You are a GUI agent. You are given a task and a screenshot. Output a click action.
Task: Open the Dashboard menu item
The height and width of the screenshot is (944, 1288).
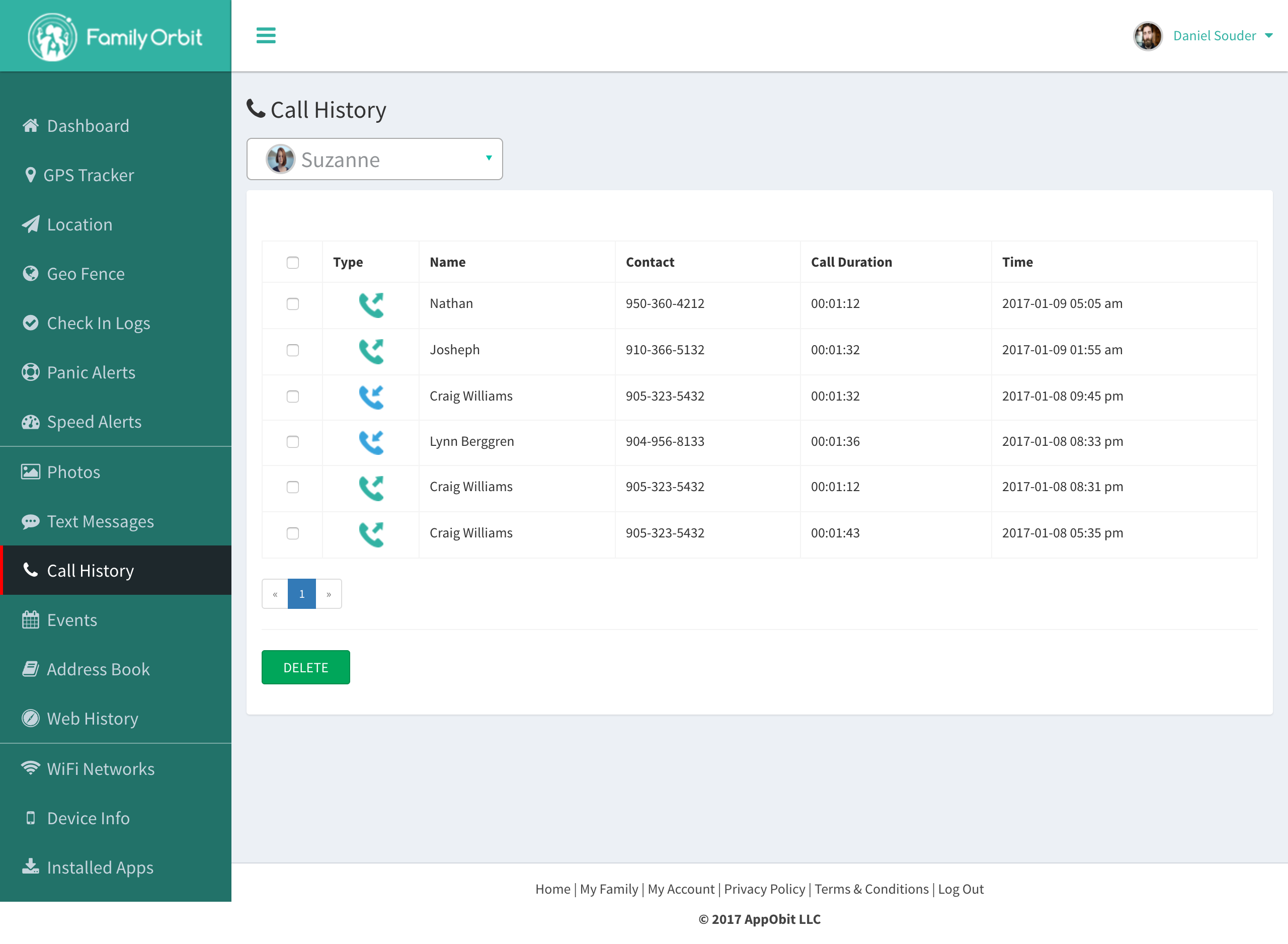click(116, 126)
